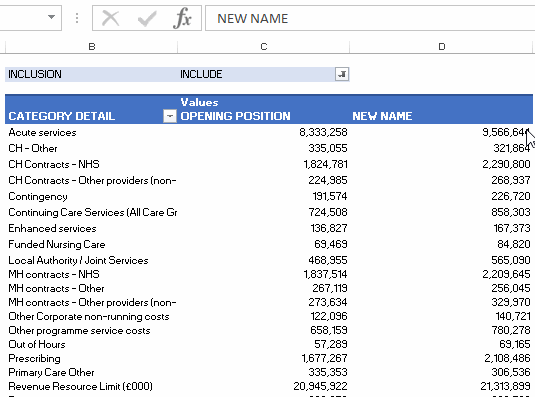Select Local Authority / Joint Services label
This screenshot has width=535, height=397.
tap(78, 261)
